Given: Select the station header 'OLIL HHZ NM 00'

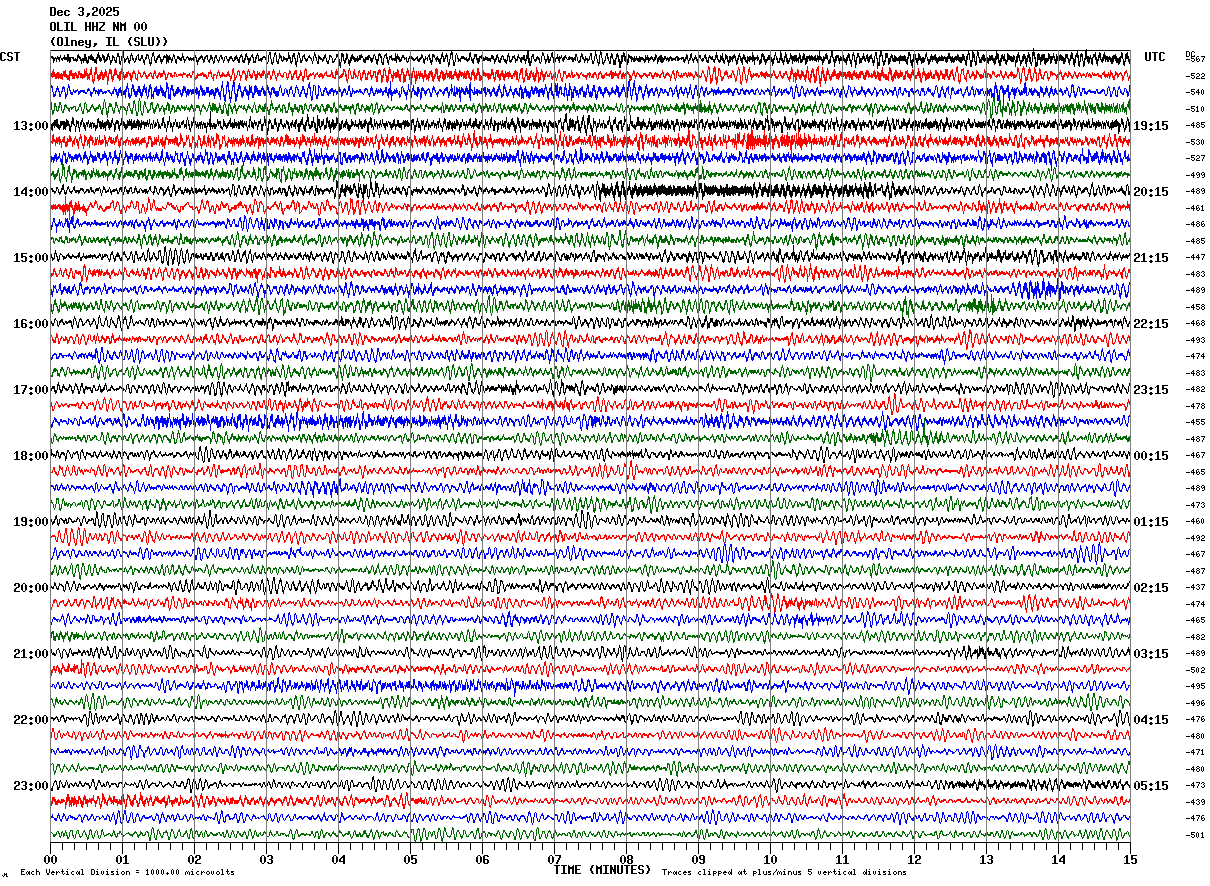Looking at the screenshot, I should [98, 27].
